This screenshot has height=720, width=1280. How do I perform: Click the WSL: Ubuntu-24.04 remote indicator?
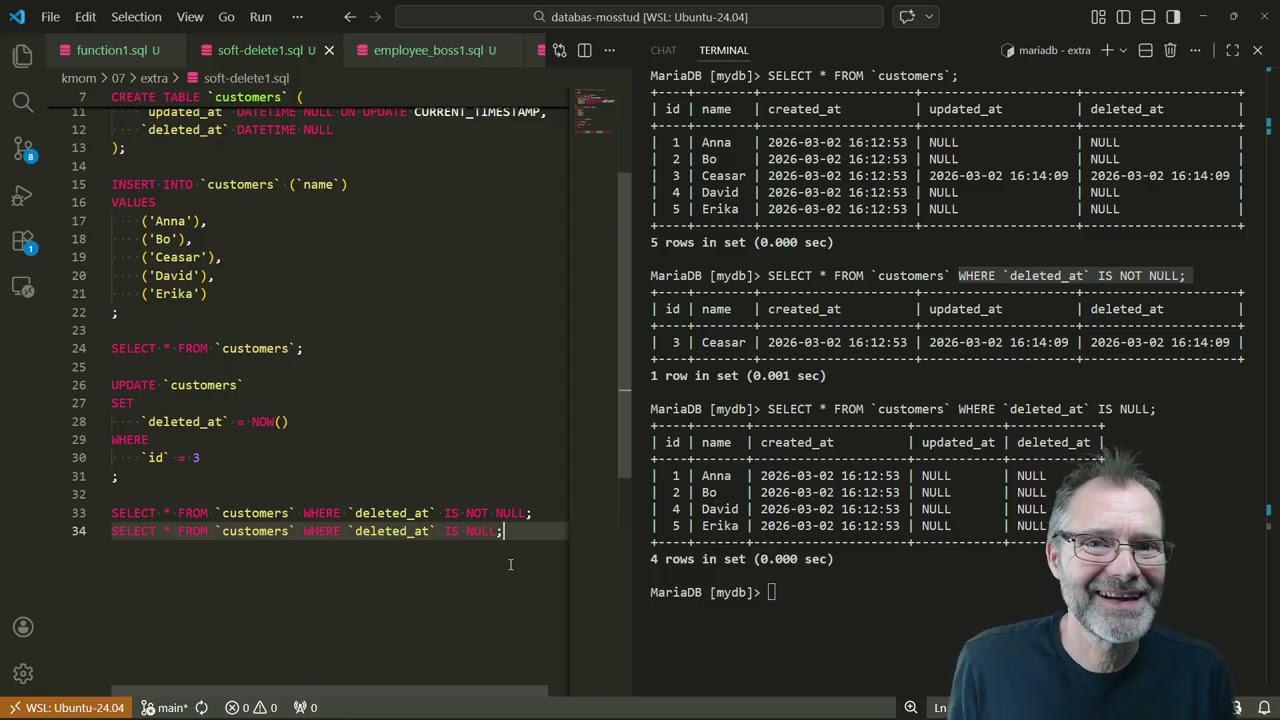tap(65, 708)
